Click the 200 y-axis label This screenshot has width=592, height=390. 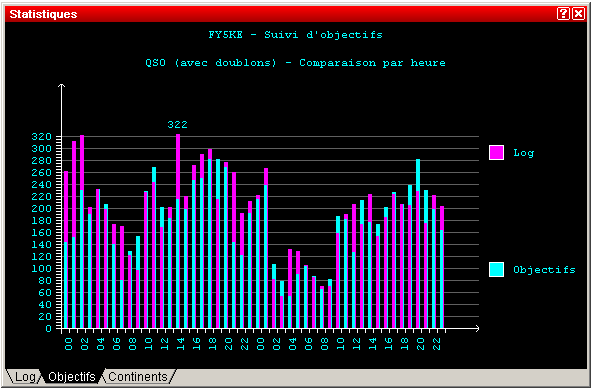[43, 208]
